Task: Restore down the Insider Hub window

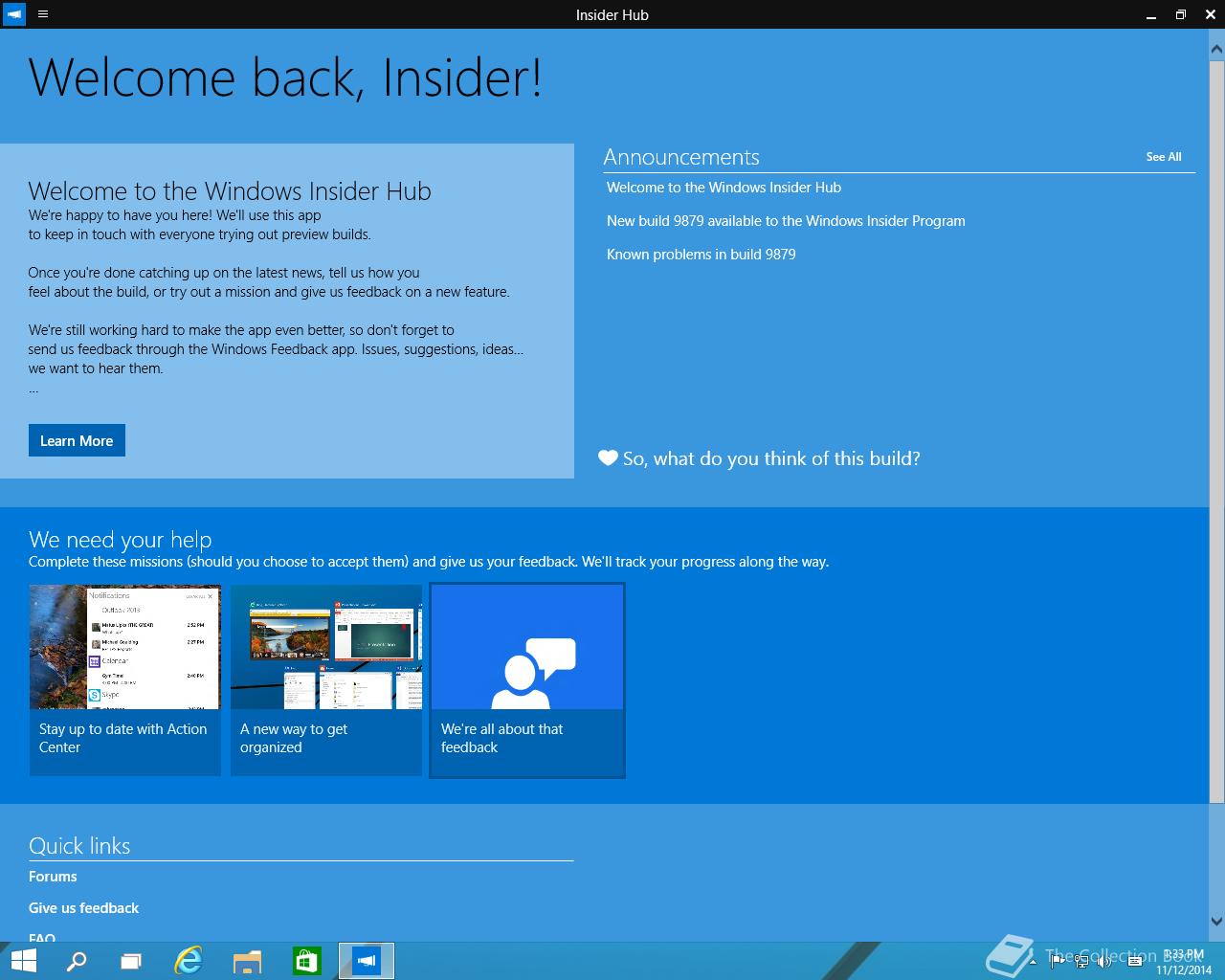Action: [x=1181, y=14]
